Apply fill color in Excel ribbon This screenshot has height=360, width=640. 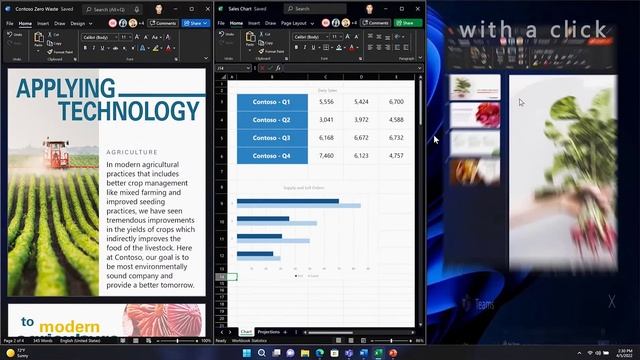click(x=339, y=48)
